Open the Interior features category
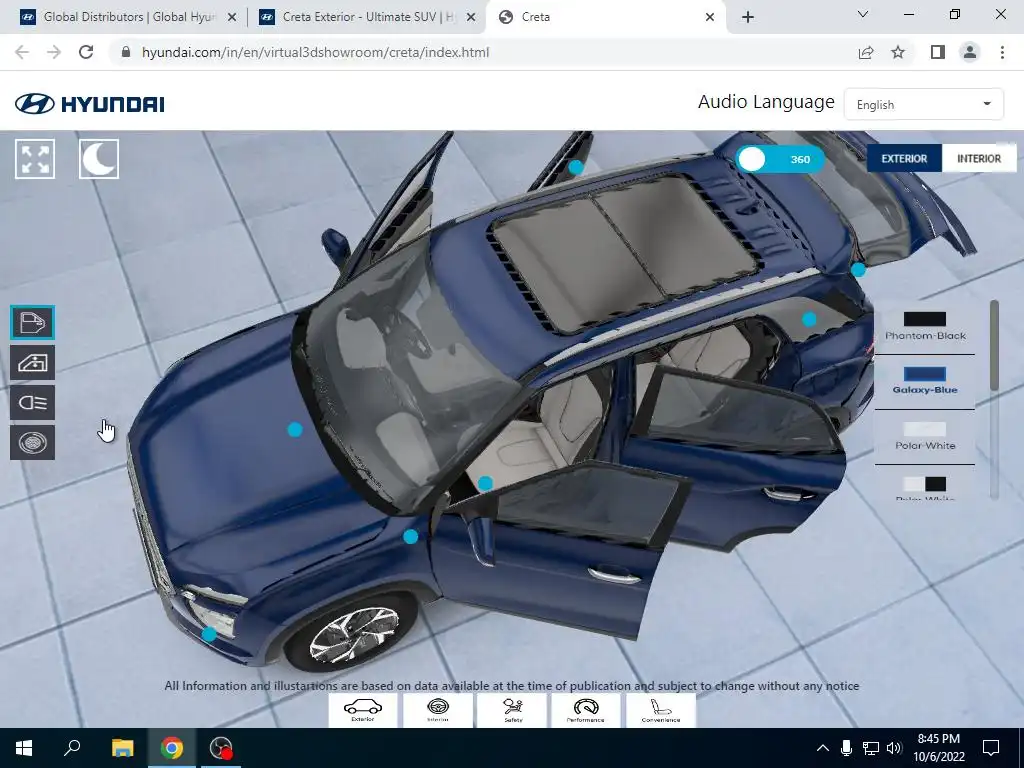Image resolution: width=1024 pixels, height=768 pixels. point(438,710)
